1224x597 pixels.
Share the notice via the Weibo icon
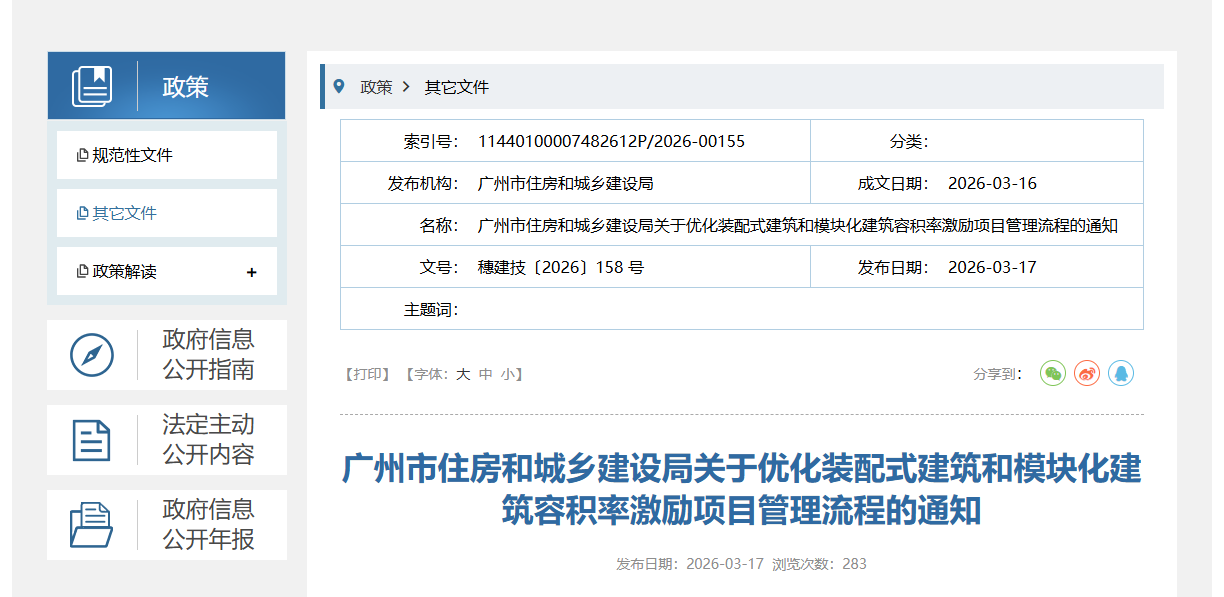point(1087,373)
